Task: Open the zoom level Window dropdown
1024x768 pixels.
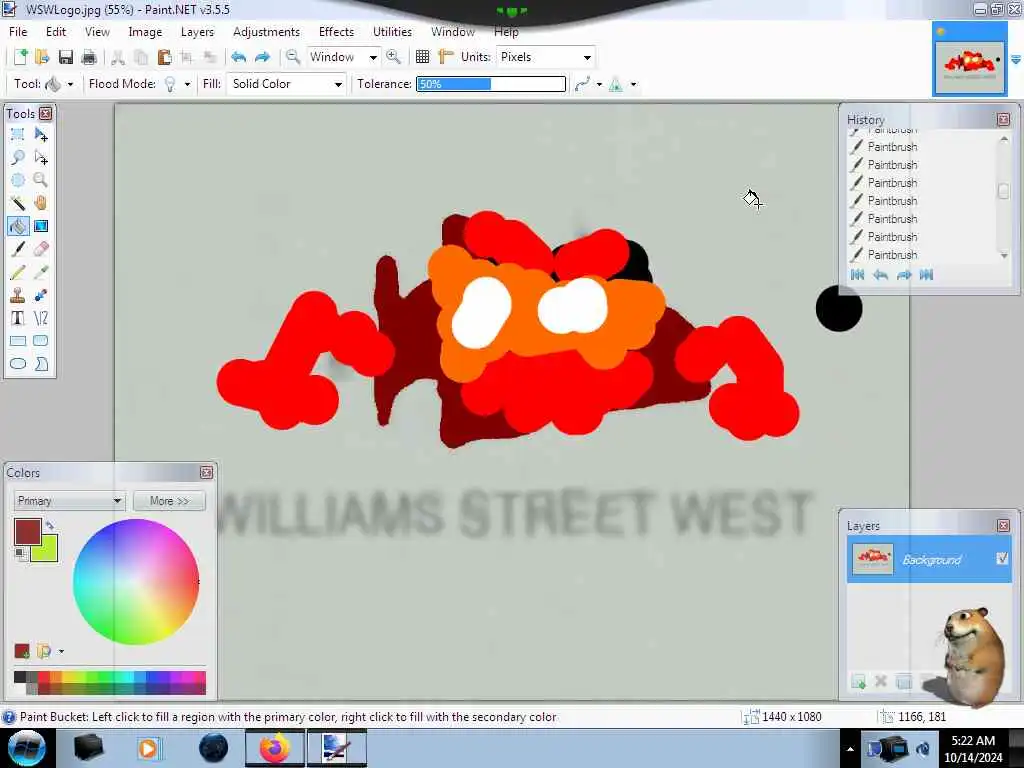Action: coord(343,57)
